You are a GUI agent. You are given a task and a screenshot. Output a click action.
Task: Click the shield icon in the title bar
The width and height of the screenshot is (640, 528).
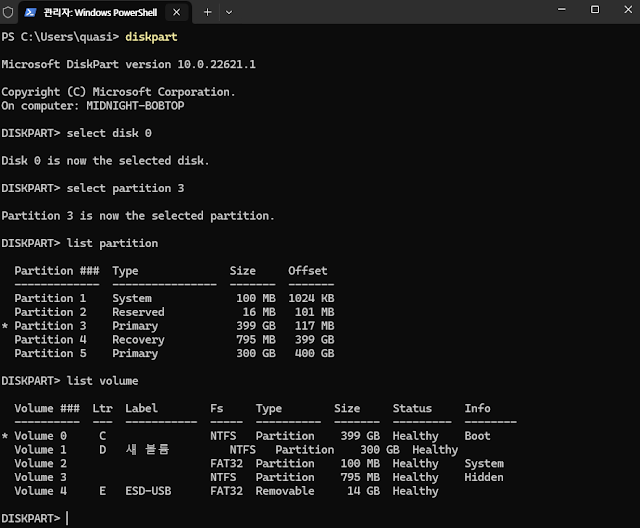click(8, 12)
